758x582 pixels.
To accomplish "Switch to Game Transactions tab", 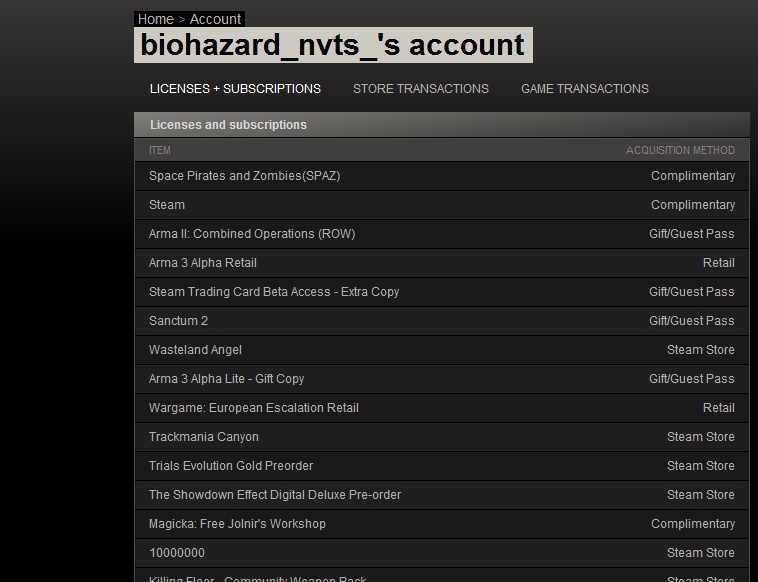I will pyautogui.click(x=585, y=89).
